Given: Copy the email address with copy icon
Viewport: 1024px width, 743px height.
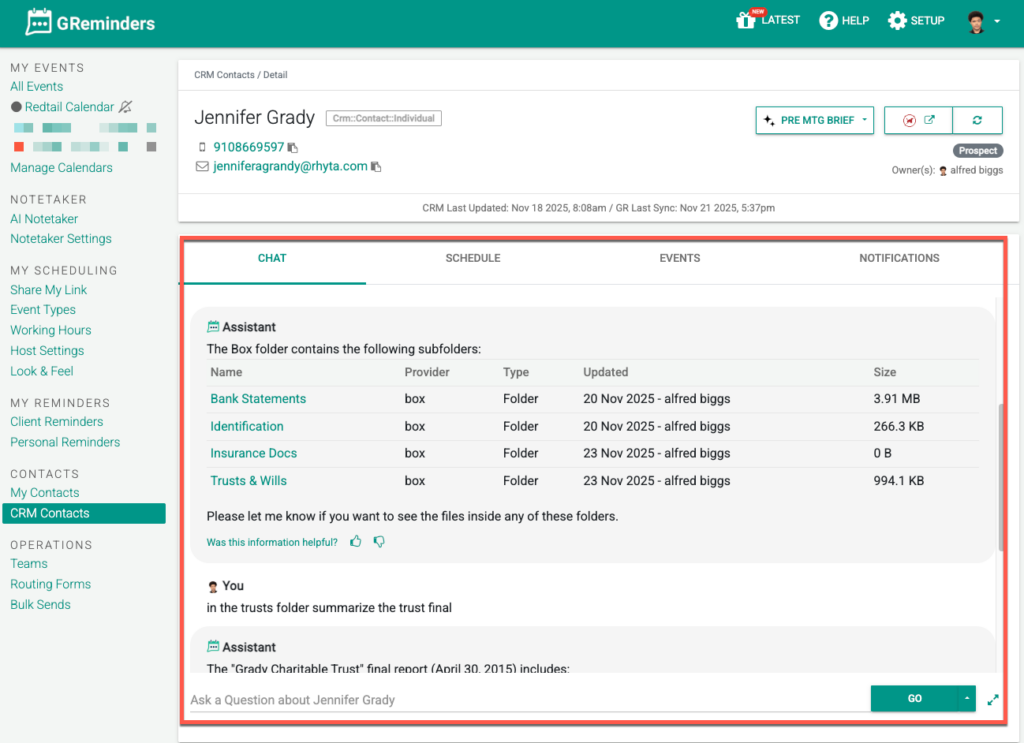Looking at the screenshot, I should [376, 167].
